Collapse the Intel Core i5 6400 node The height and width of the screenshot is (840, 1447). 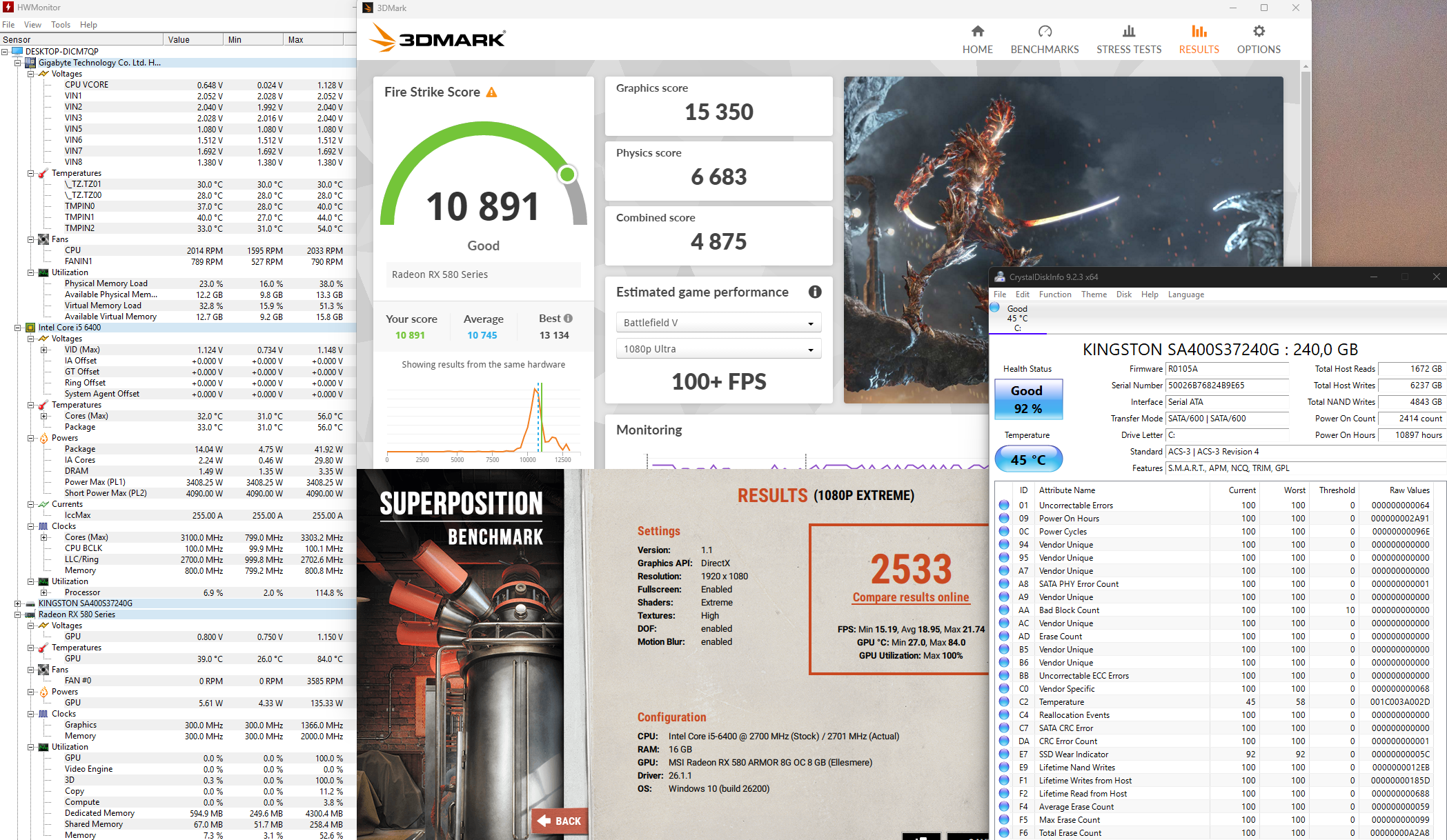tap(18, 328)
